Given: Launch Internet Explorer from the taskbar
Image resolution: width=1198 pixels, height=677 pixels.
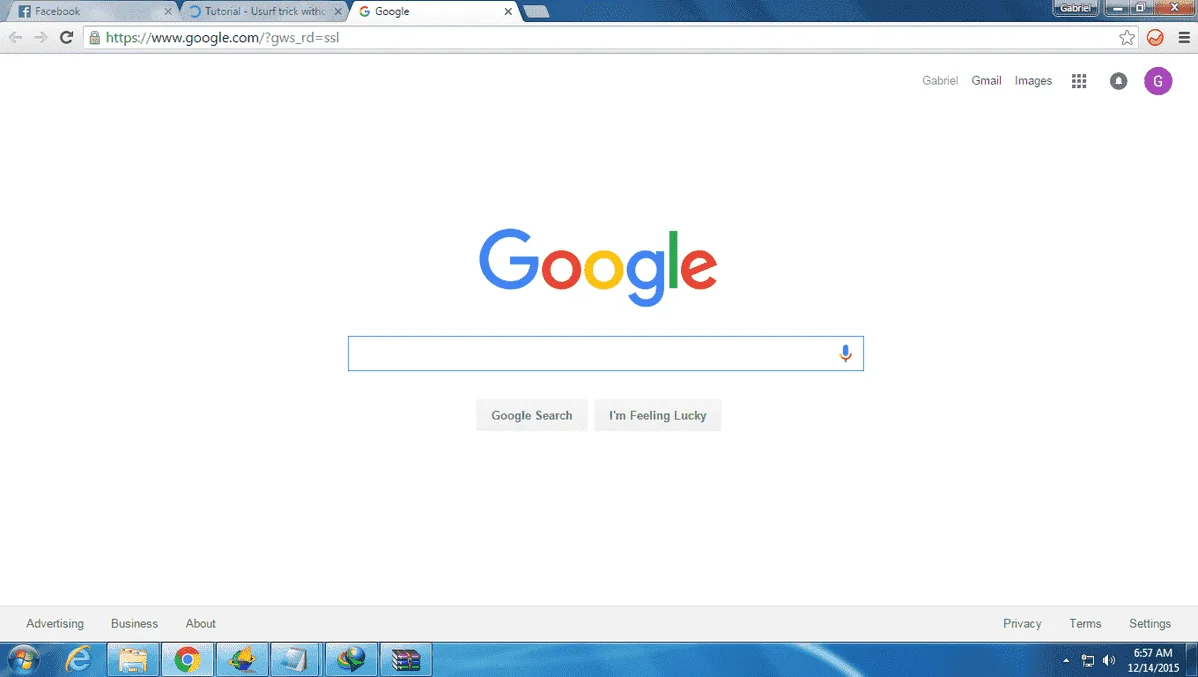Looking at the screenshot, I should pos(78,659).
